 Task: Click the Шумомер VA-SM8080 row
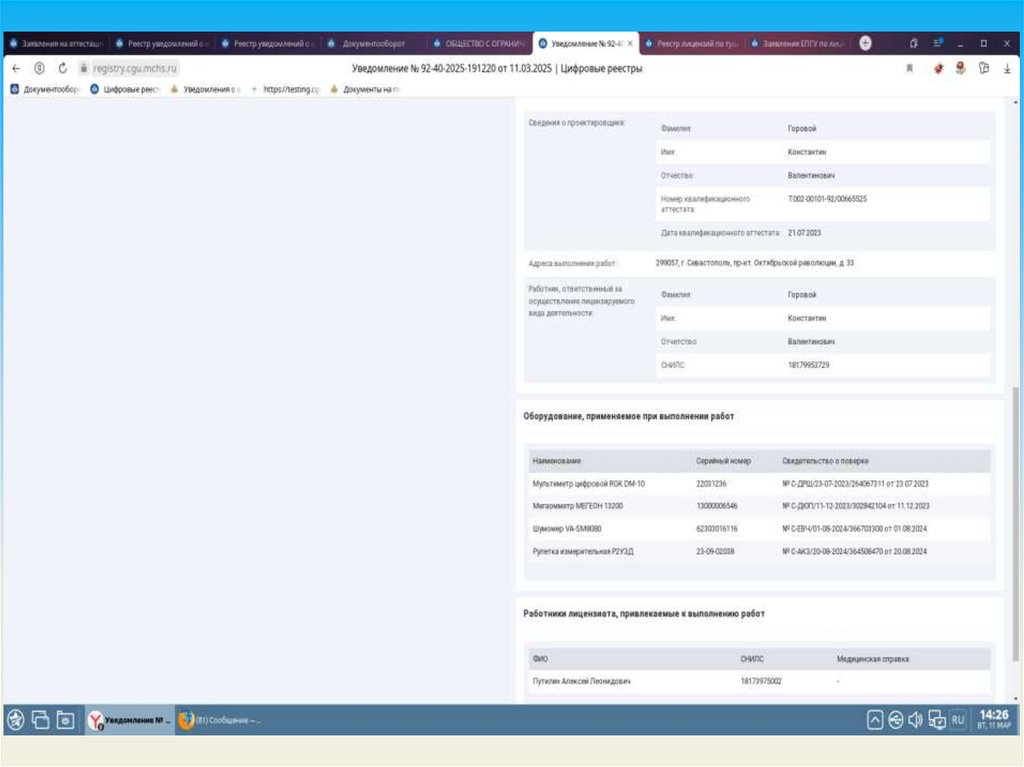pos(760,529)
